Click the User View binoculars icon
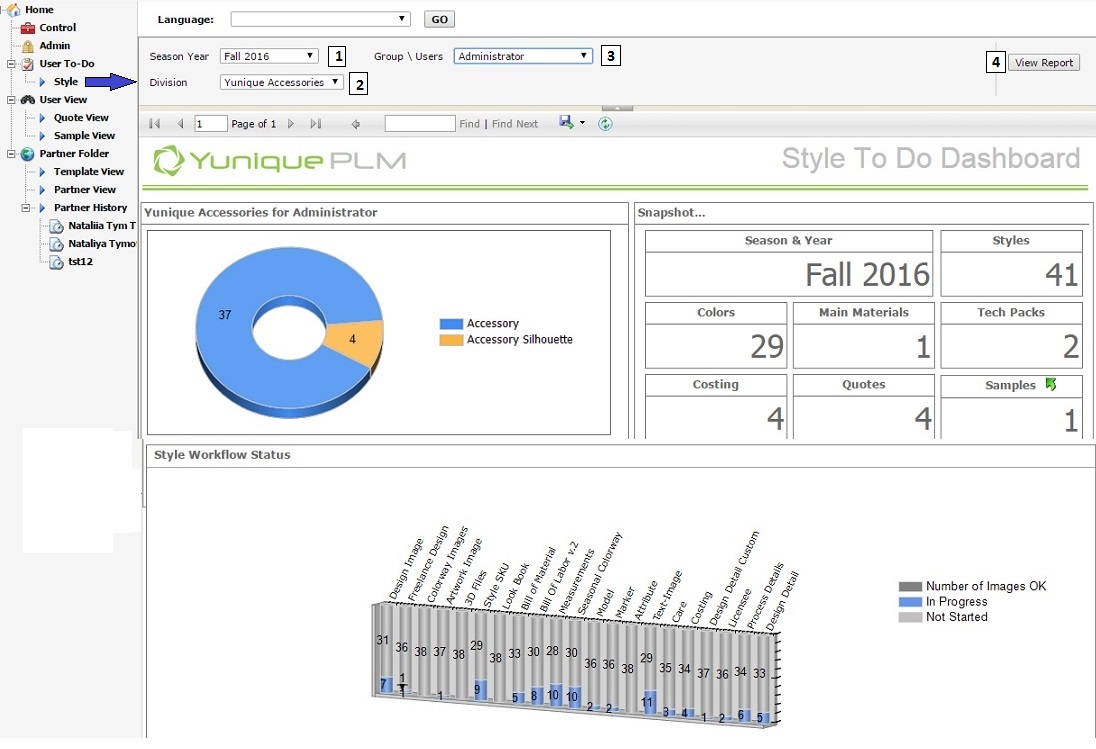 click(27, 100)
